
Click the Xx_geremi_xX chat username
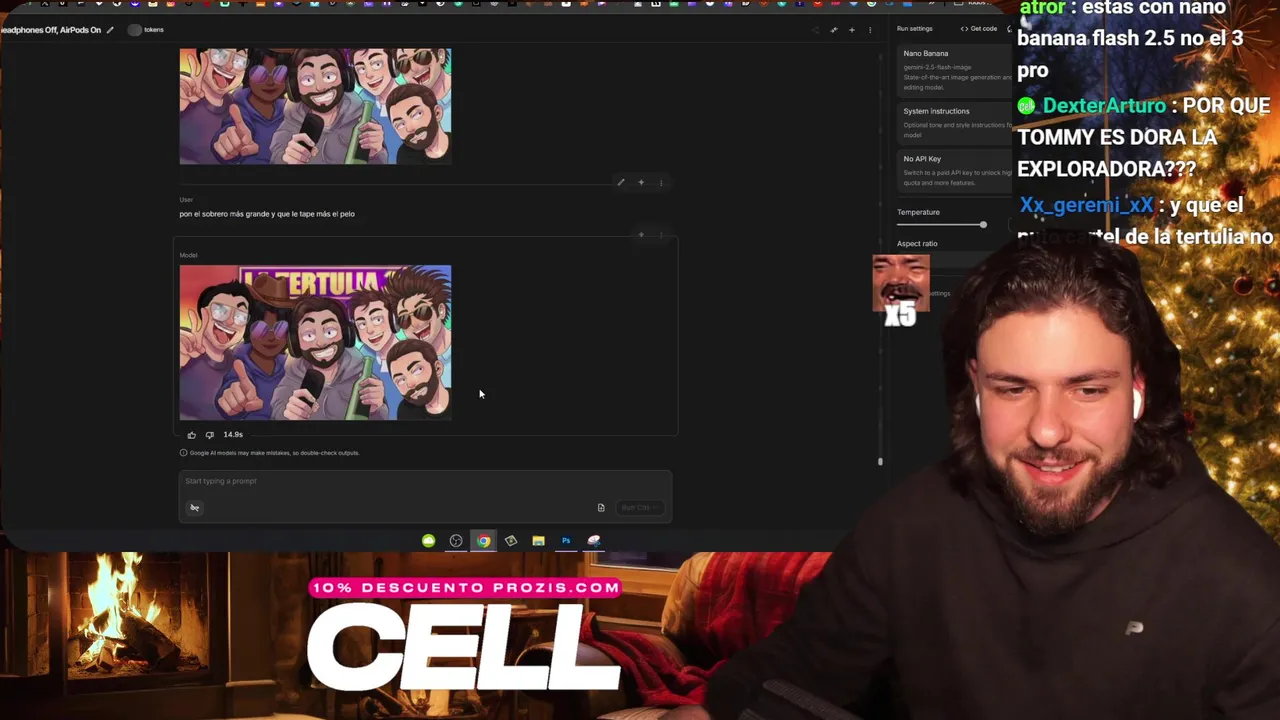point(1087,206)
